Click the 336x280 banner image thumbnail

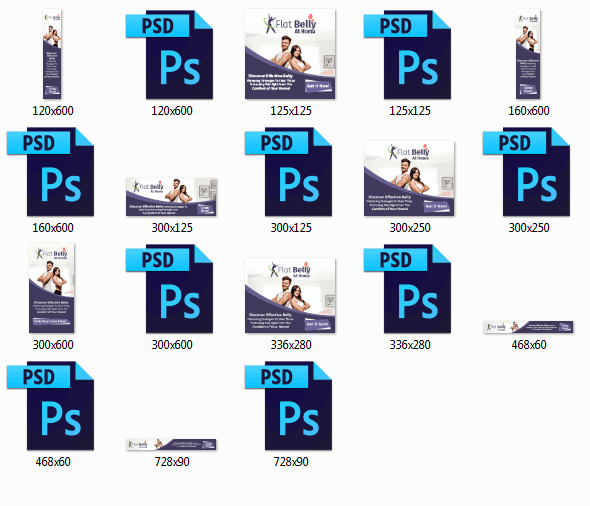coord(290,296)
